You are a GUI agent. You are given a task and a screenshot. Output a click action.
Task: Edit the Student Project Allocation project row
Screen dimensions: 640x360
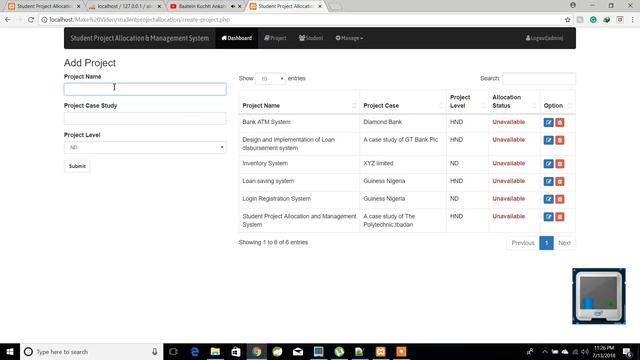pyautogui.click(x=548, y=217)
